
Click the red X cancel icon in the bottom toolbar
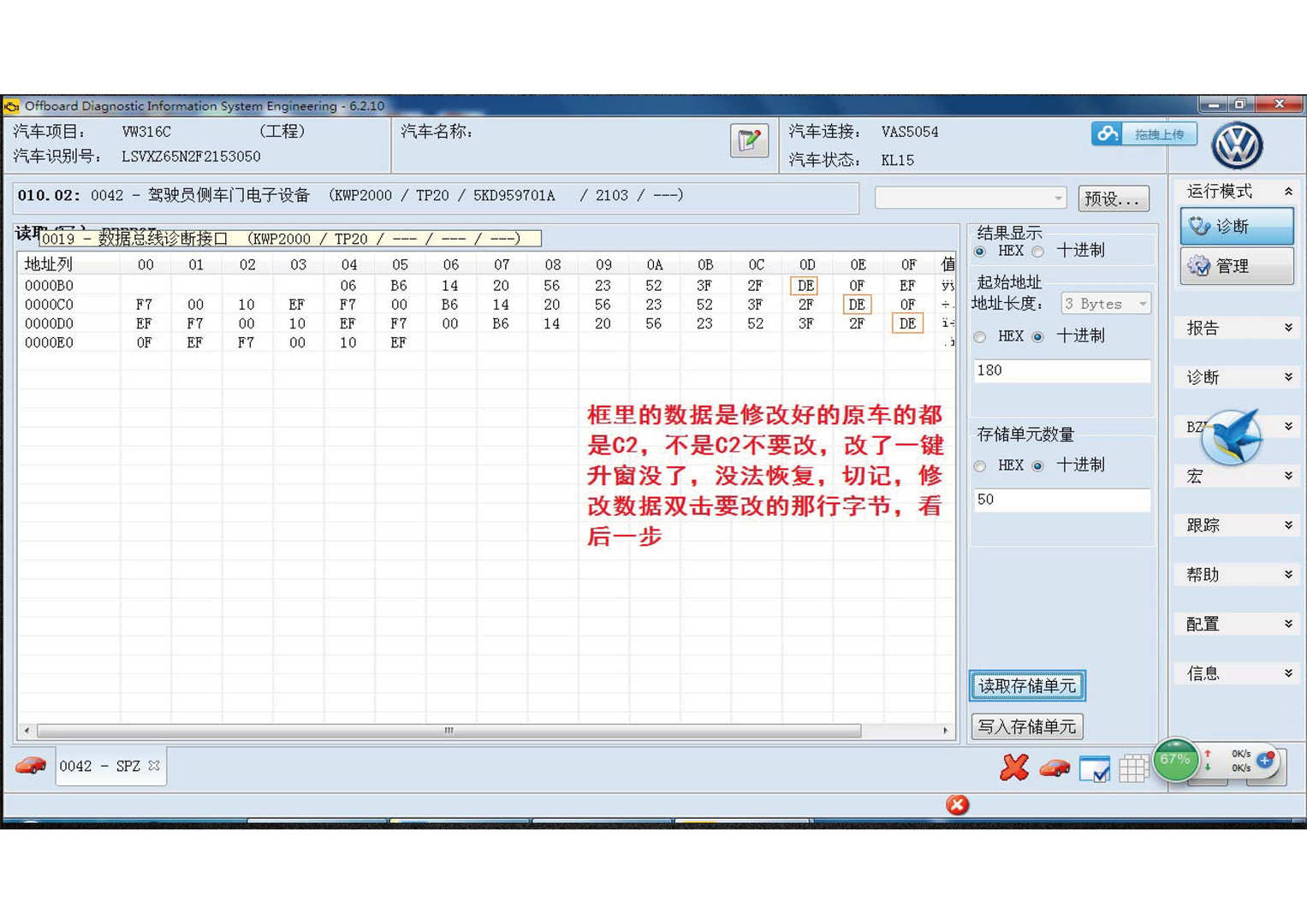[1014, 767]
